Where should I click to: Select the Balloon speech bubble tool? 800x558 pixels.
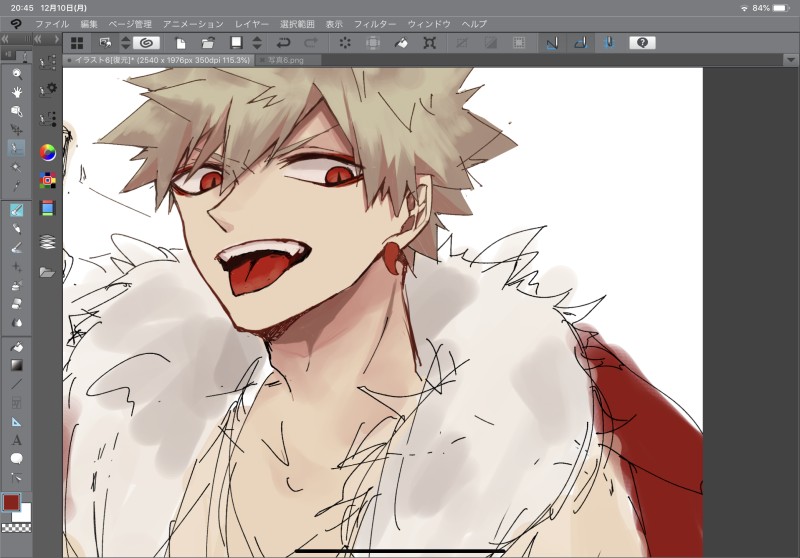coord(17,459)
